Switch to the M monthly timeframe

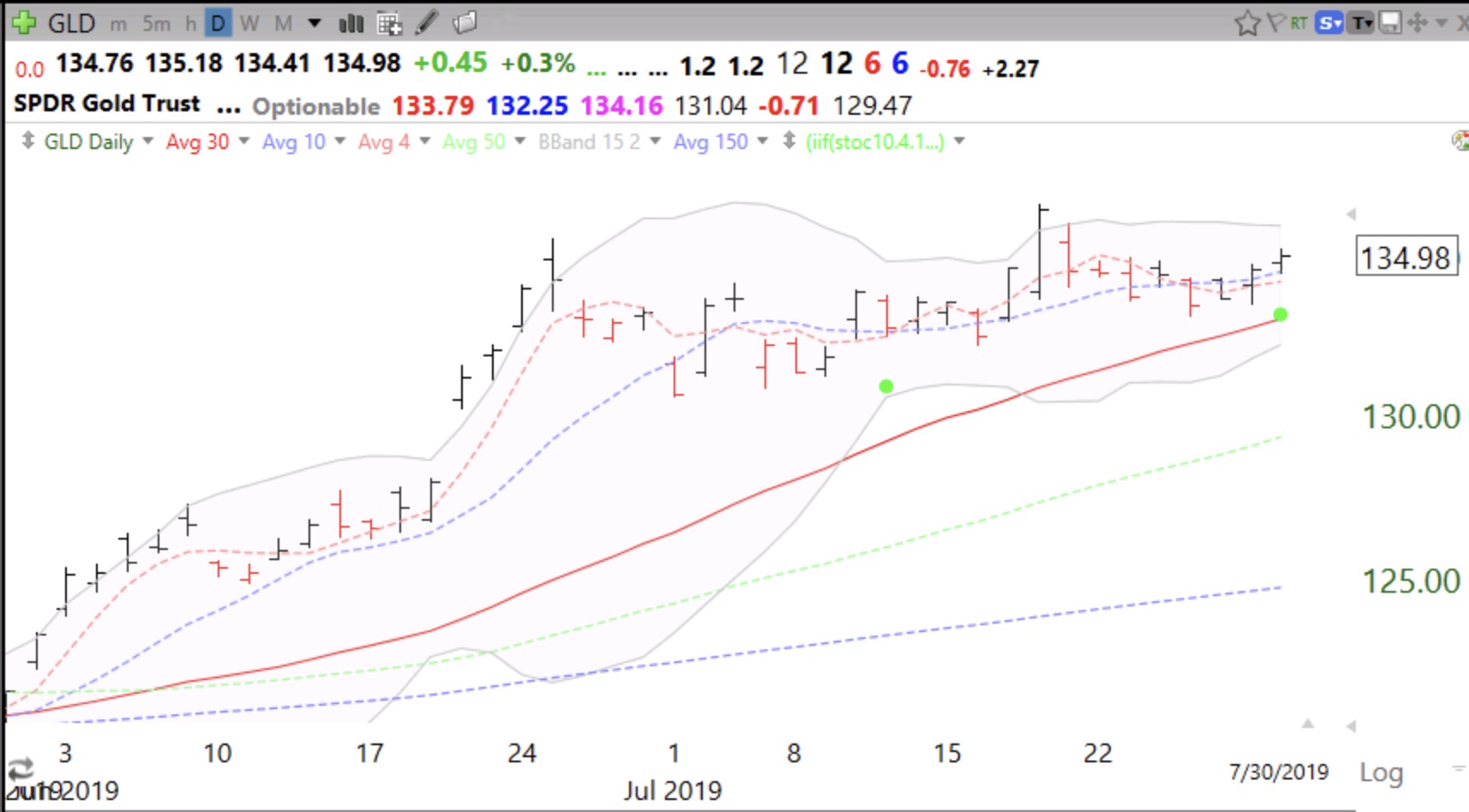[x=283, y=23]
